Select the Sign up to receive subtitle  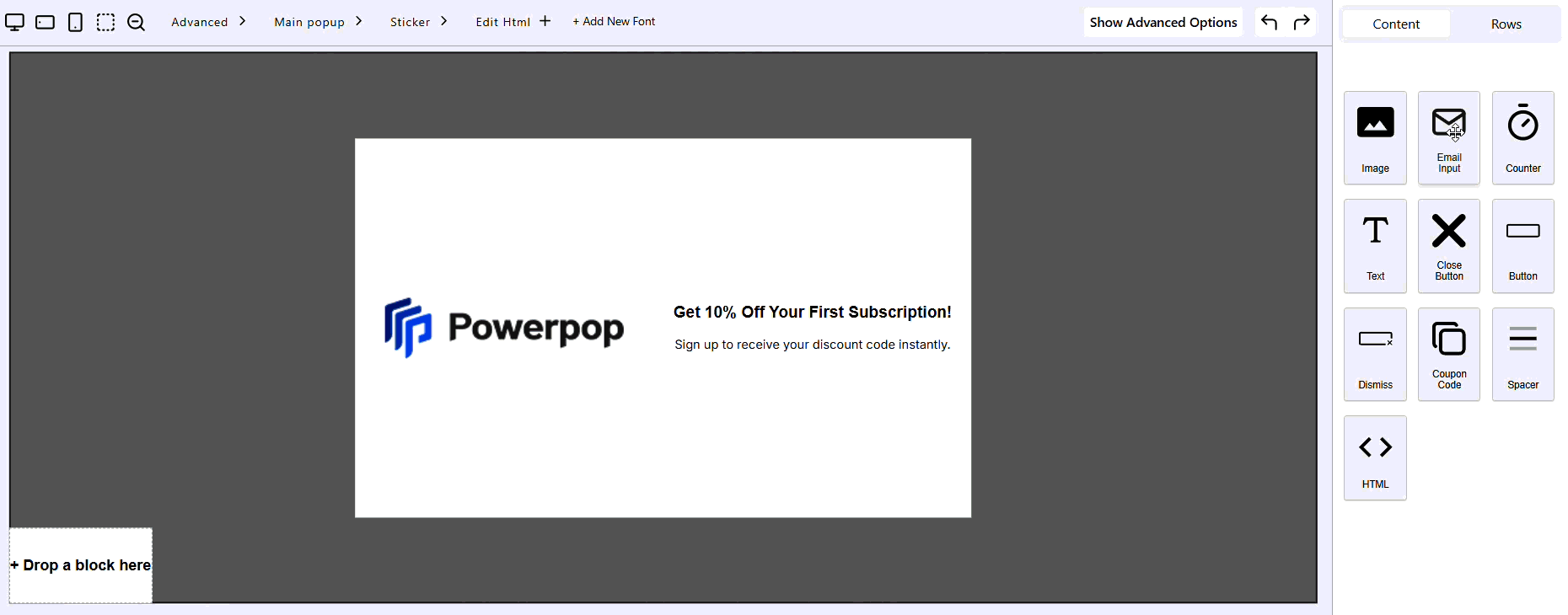pyautogui.click(x=812, y=345)
